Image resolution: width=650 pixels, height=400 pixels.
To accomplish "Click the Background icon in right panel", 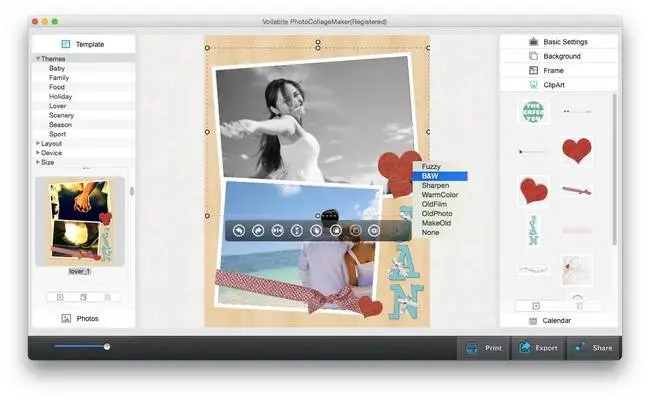I will pos(534,56).
